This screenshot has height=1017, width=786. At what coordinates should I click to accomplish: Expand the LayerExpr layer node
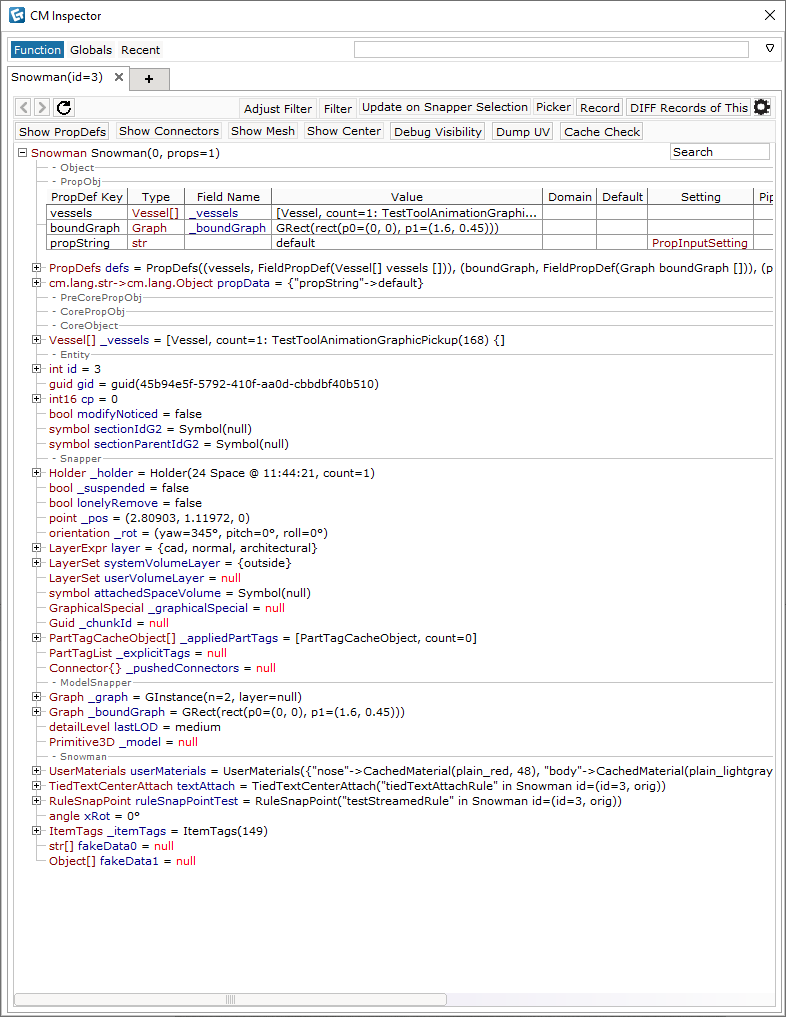pos(36,548)
